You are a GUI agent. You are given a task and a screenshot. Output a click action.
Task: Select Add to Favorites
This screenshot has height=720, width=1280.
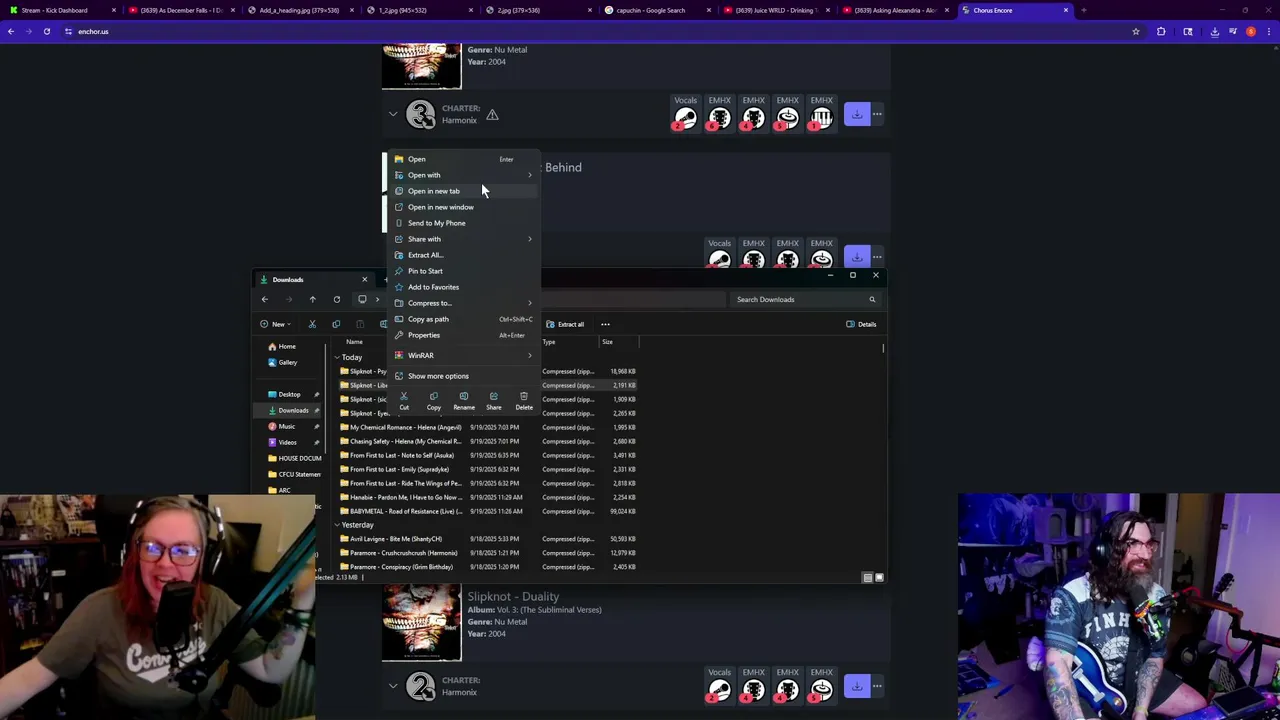point(465,287)
